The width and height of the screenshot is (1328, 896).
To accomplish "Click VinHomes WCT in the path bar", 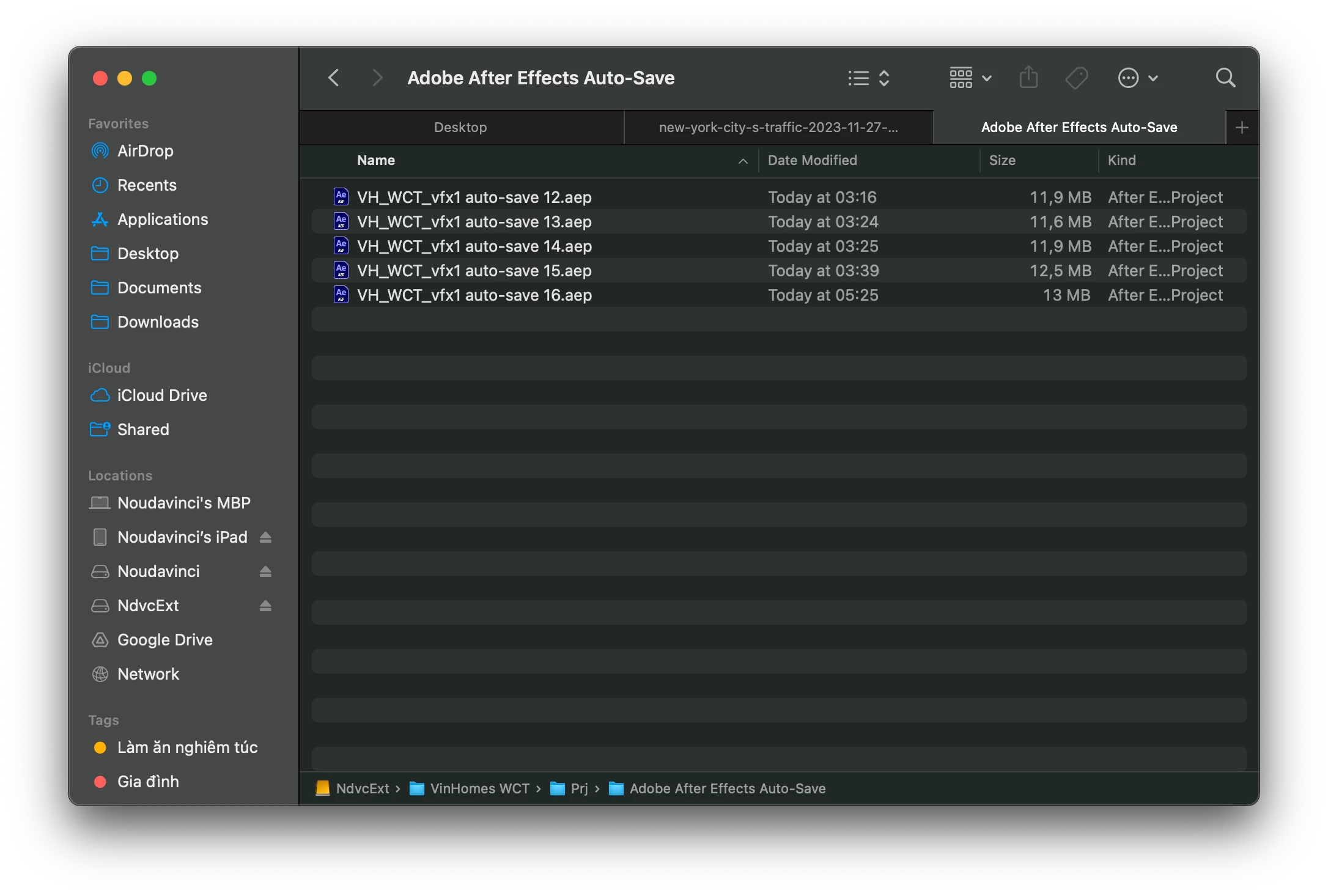I will 479,788.
